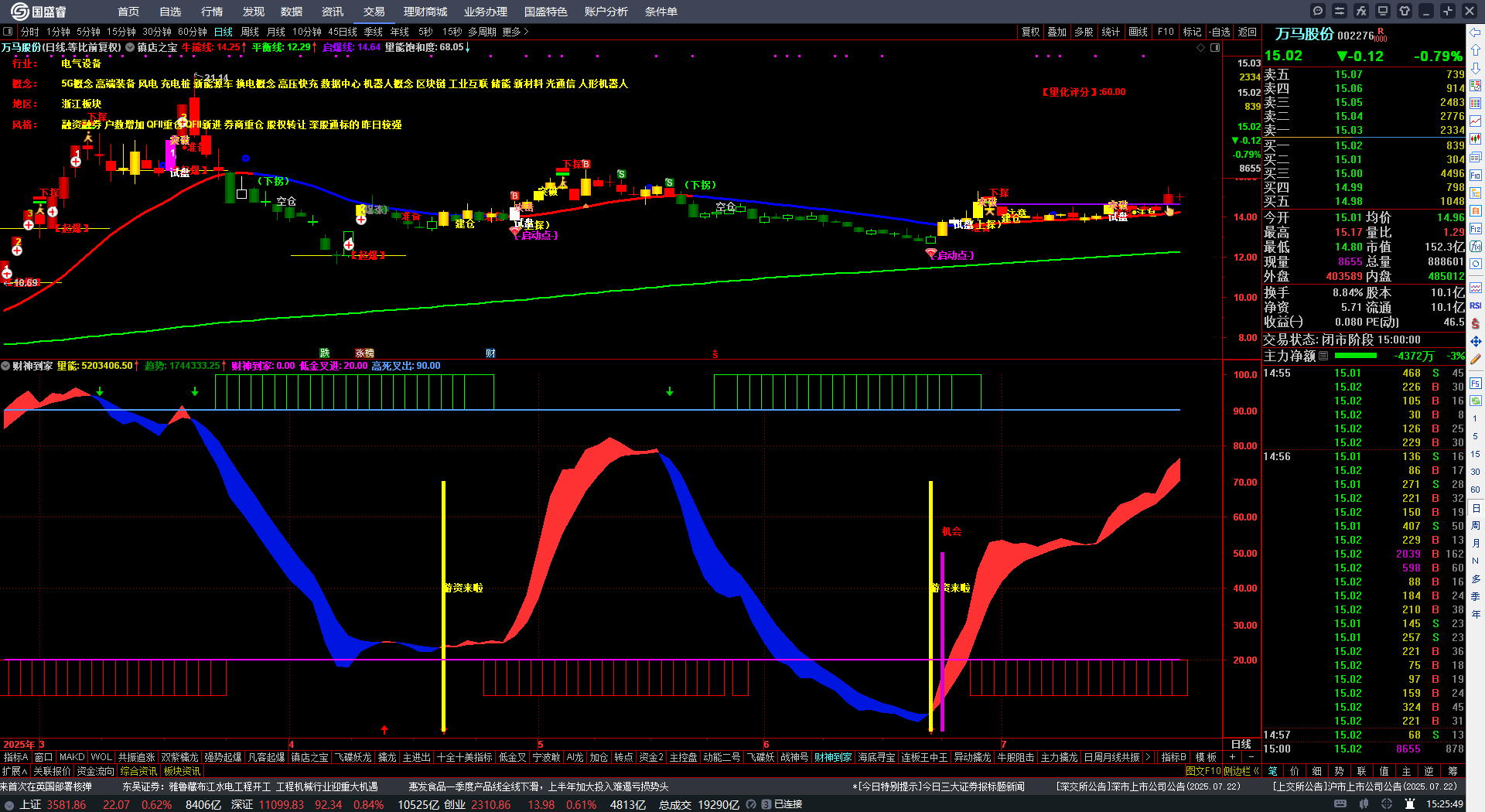Switch to 分时 intraday view
The image size is (1485, 812).
coord(30,32)
